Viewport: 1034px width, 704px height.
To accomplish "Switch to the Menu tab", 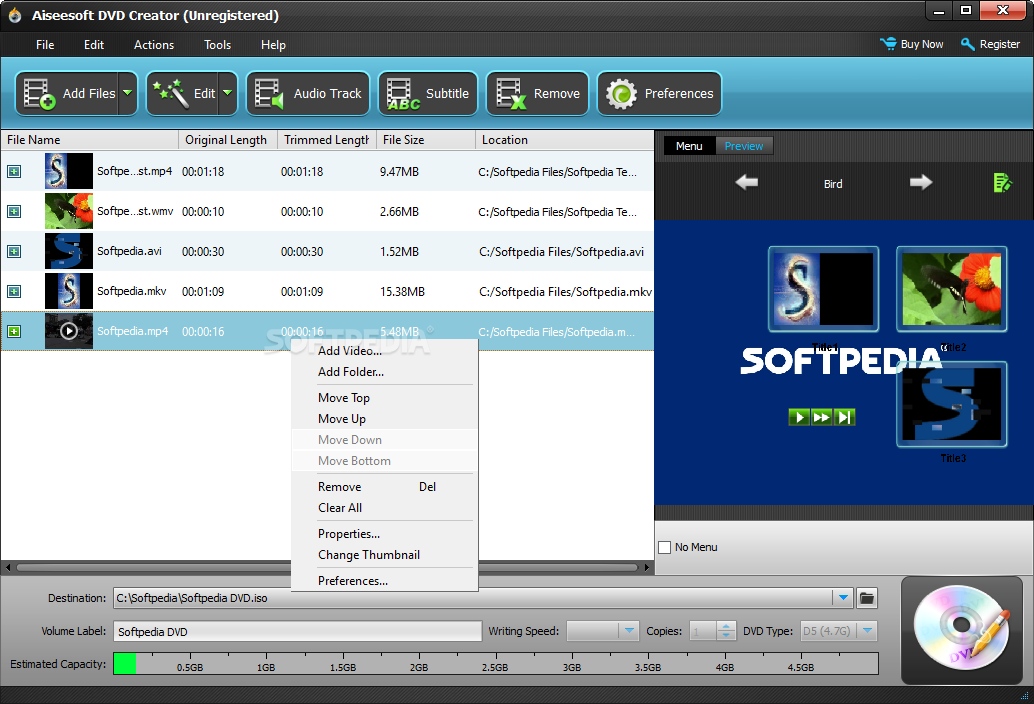I will tap(689, 146).
